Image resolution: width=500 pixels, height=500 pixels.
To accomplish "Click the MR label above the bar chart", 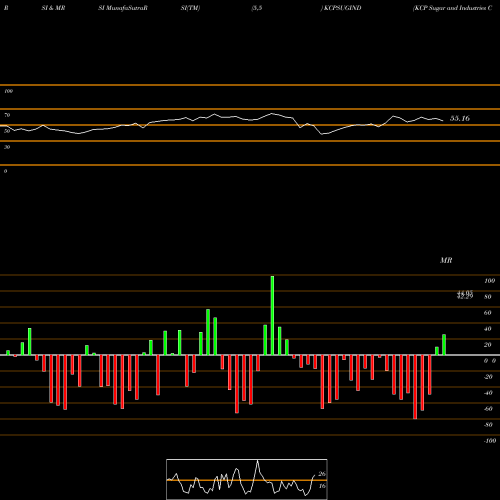I will [446, 260].
